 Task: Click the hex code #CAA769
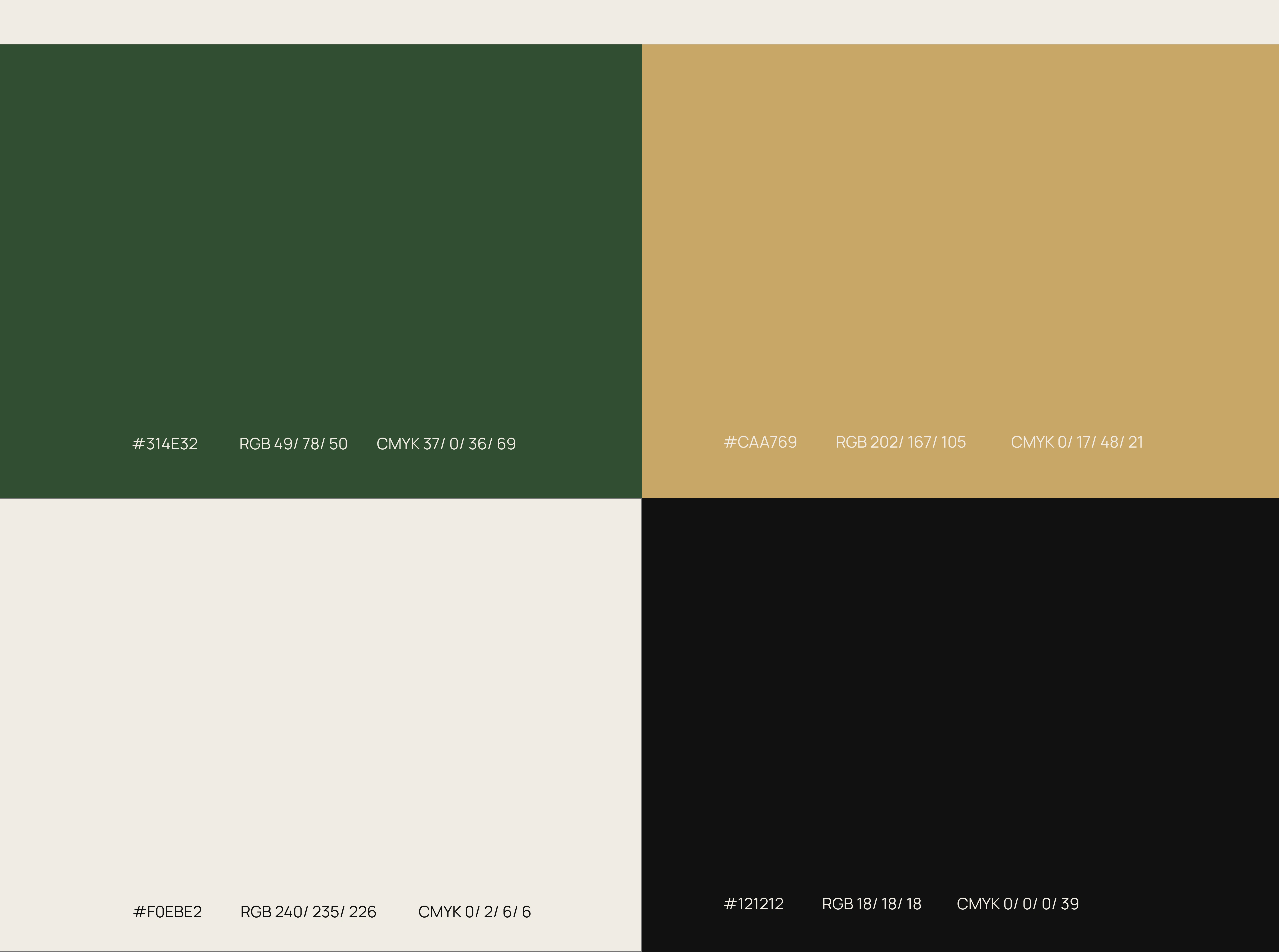point(760,442)
